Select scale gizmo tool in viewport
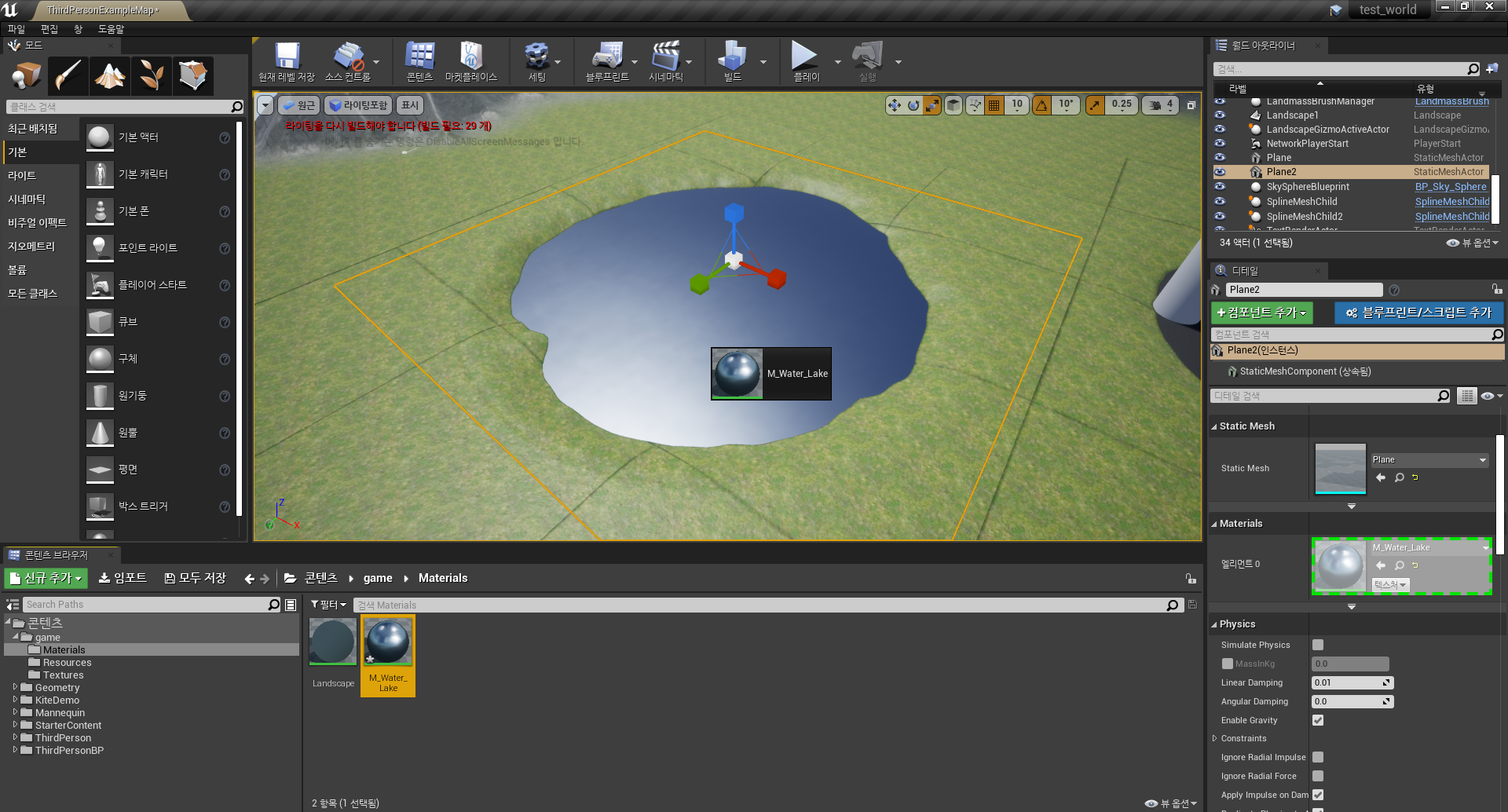Screen dimensions: 1508x812 point(932,105)
